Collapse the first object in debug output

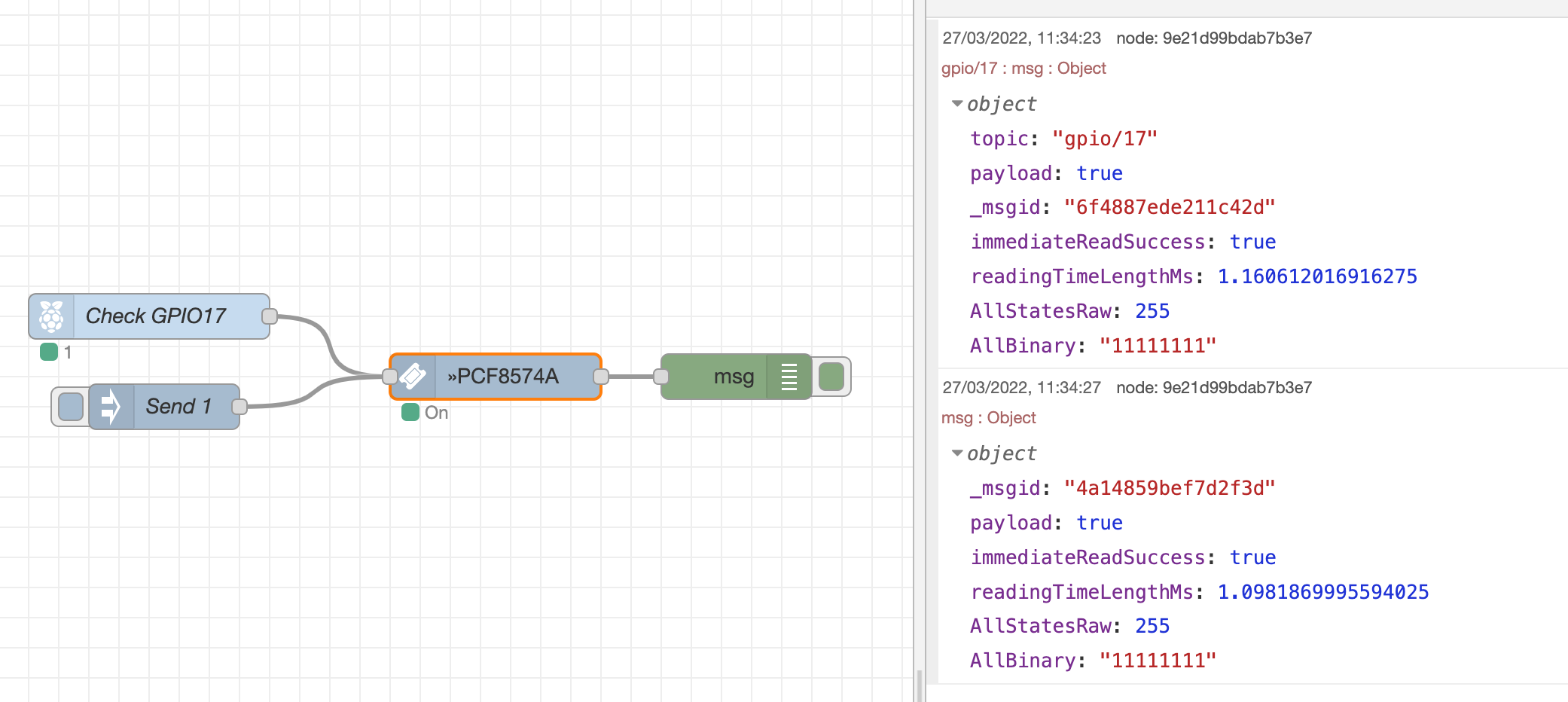[957, 104]
